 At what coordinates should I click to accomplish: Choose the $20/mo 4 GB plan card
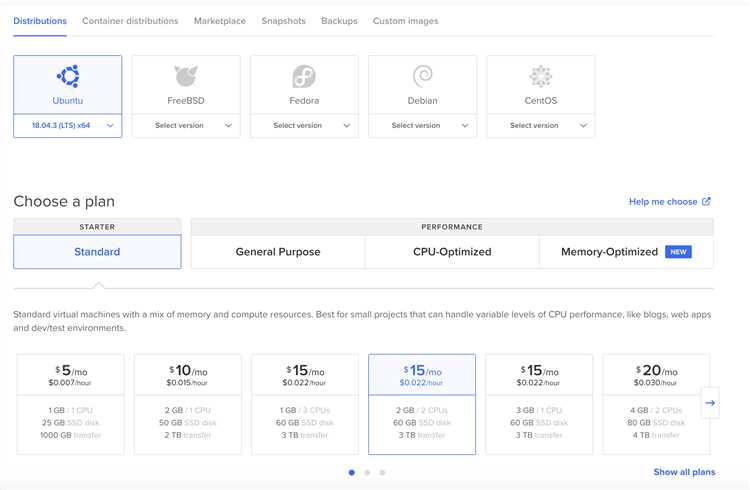pos(656,404)
